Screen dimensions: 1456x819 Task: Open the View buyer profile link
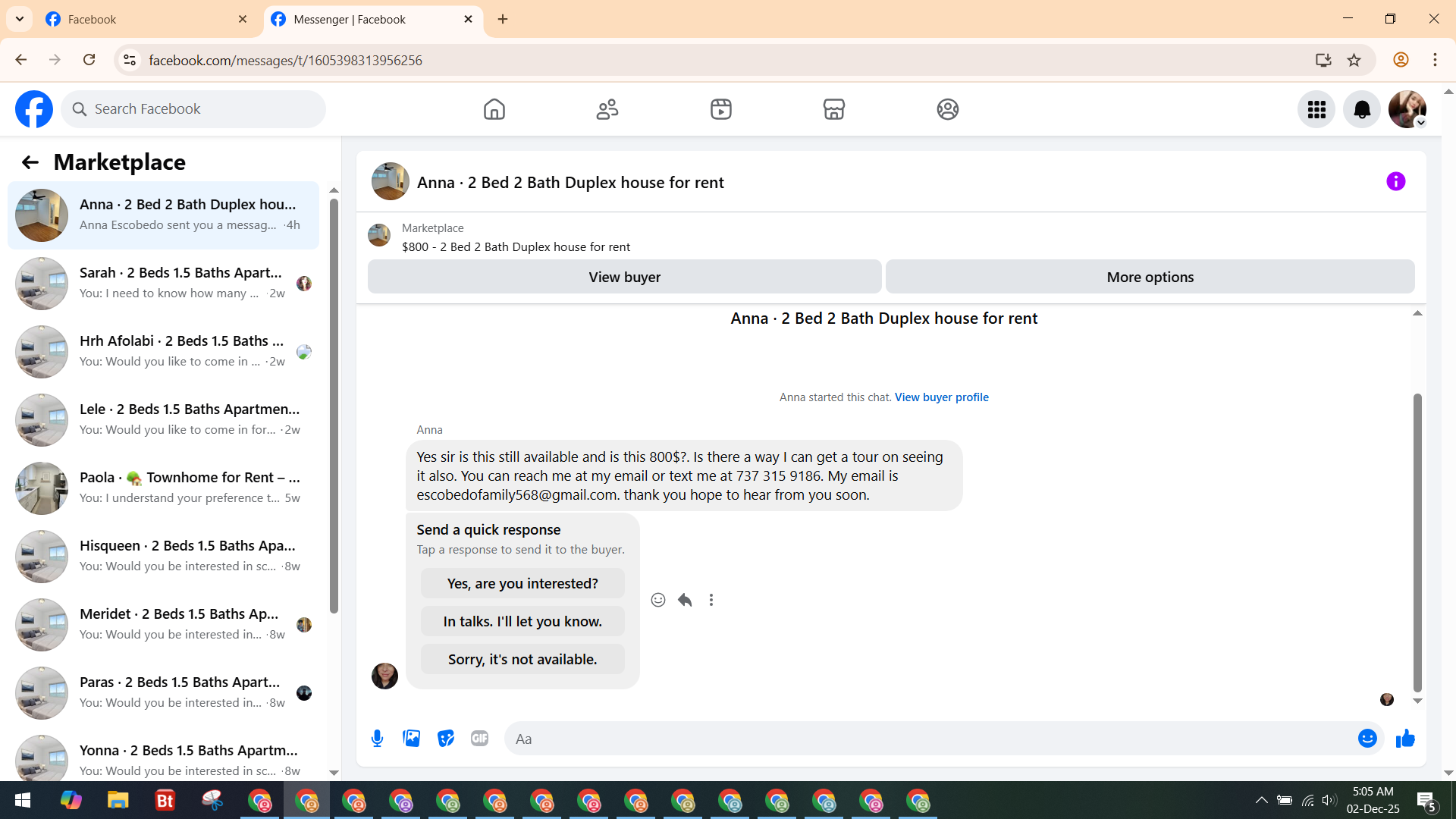941,397
